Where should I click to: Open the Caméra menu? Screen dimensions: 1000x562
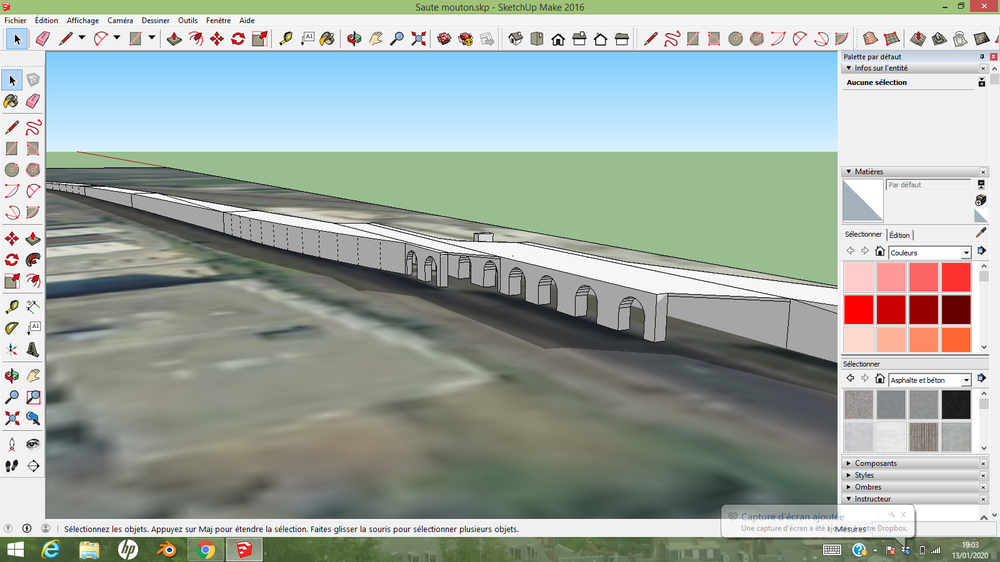click(x=120, y=20)
